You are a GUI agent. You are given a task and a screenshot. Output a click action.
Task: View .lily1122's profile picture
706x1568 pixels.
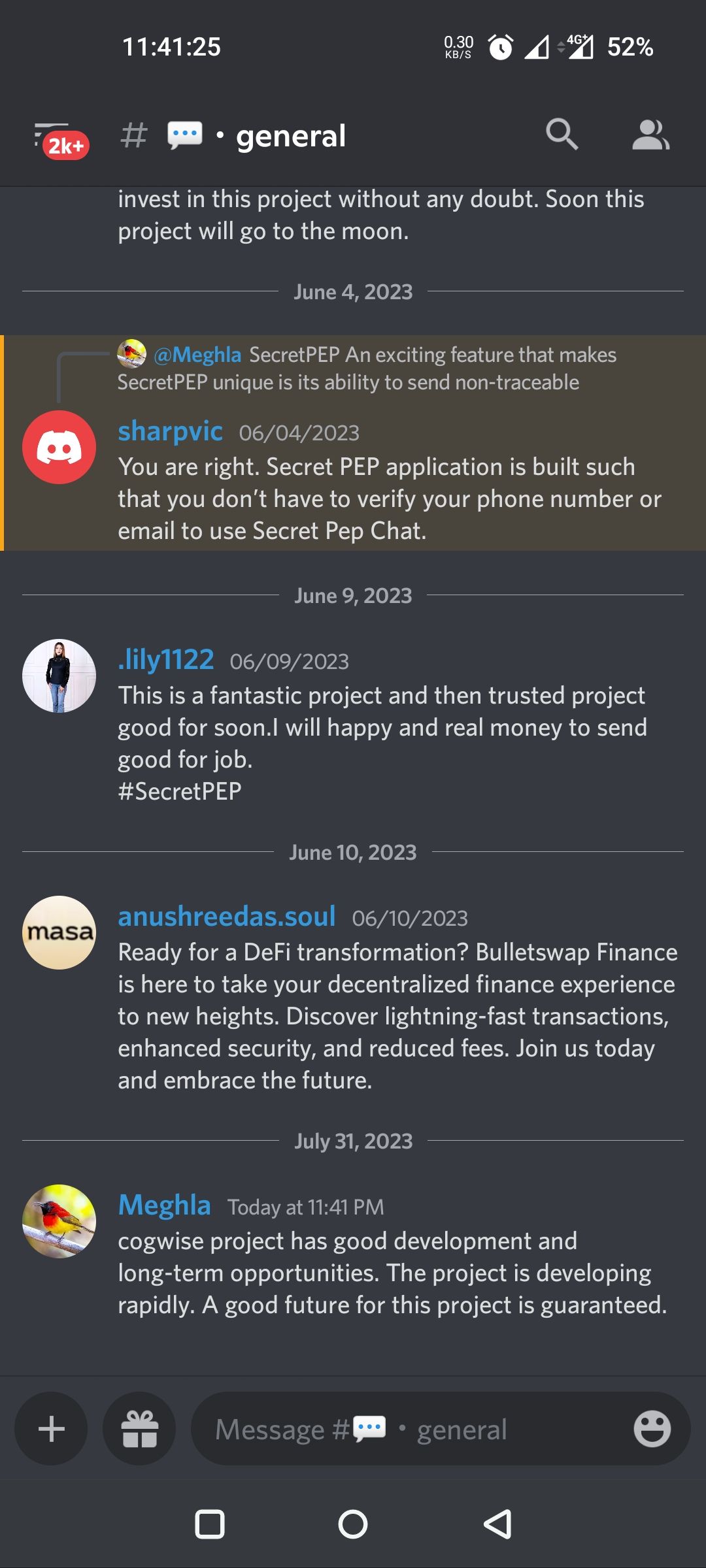(59, 676)
